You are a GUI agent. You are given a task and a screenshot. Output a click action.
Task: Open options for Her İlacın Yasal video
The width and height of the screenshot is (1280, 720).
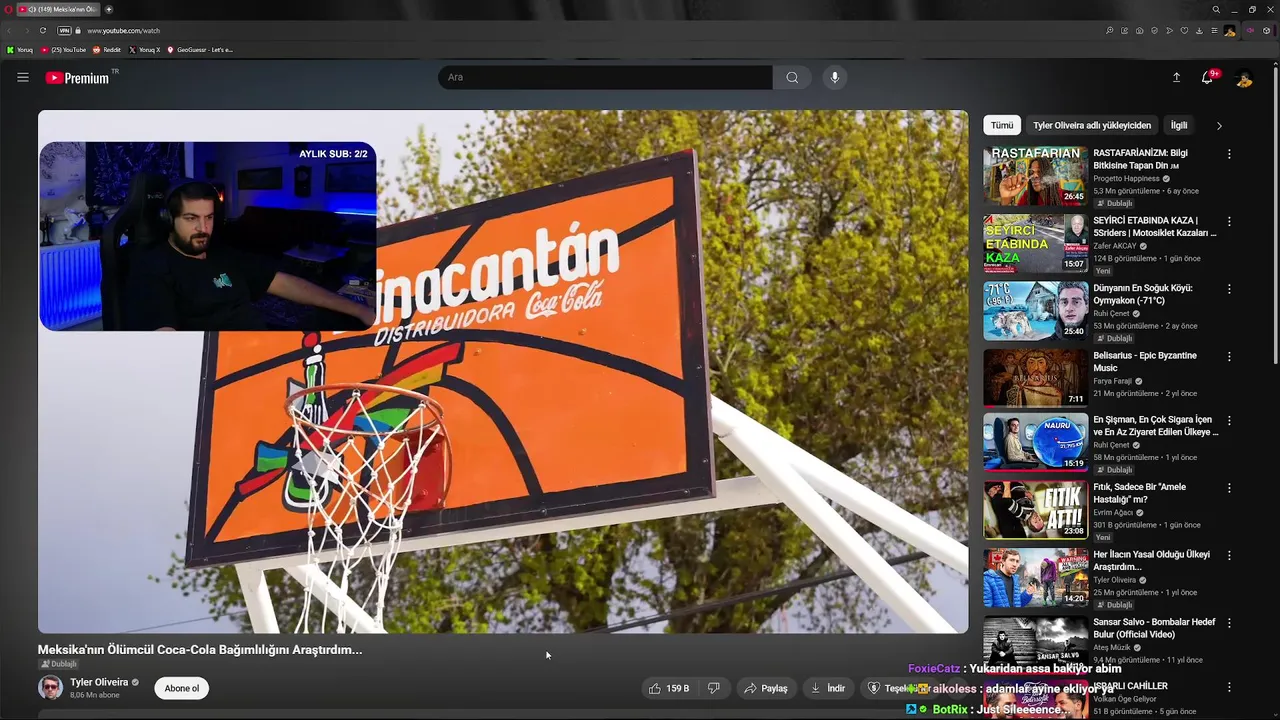(x=1229, y=555)
